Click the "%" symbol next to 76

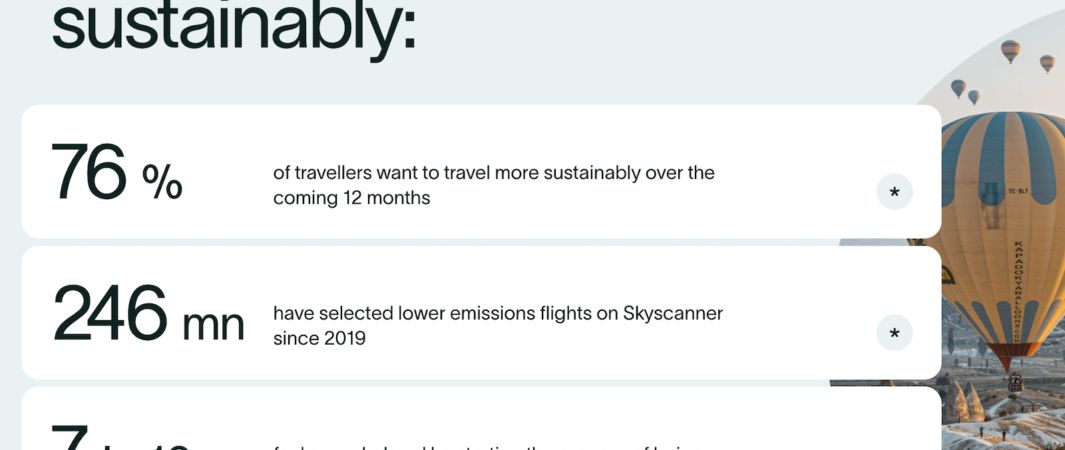(162, 181)
